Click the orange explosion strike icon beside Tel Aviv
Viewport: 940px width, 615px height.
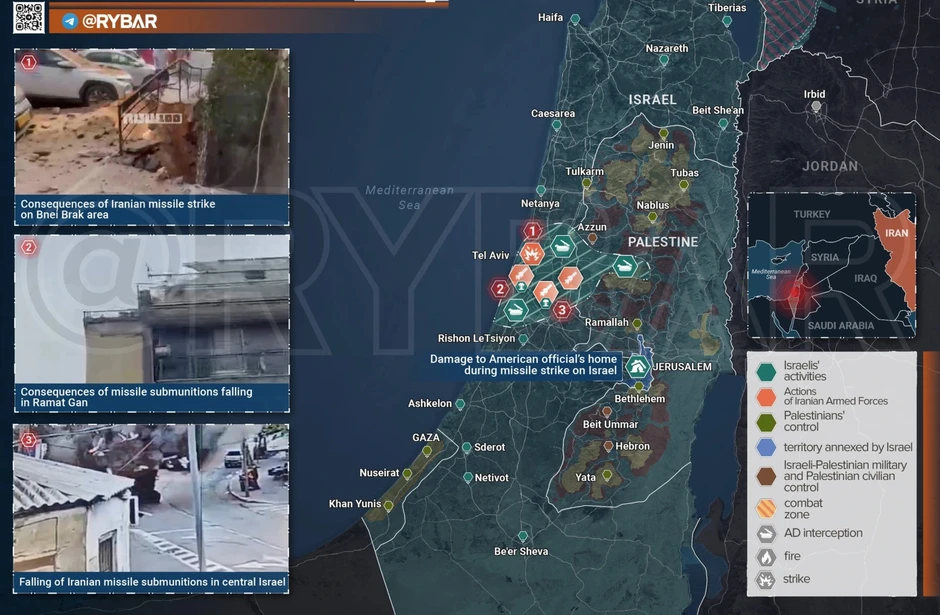point(531,254)
